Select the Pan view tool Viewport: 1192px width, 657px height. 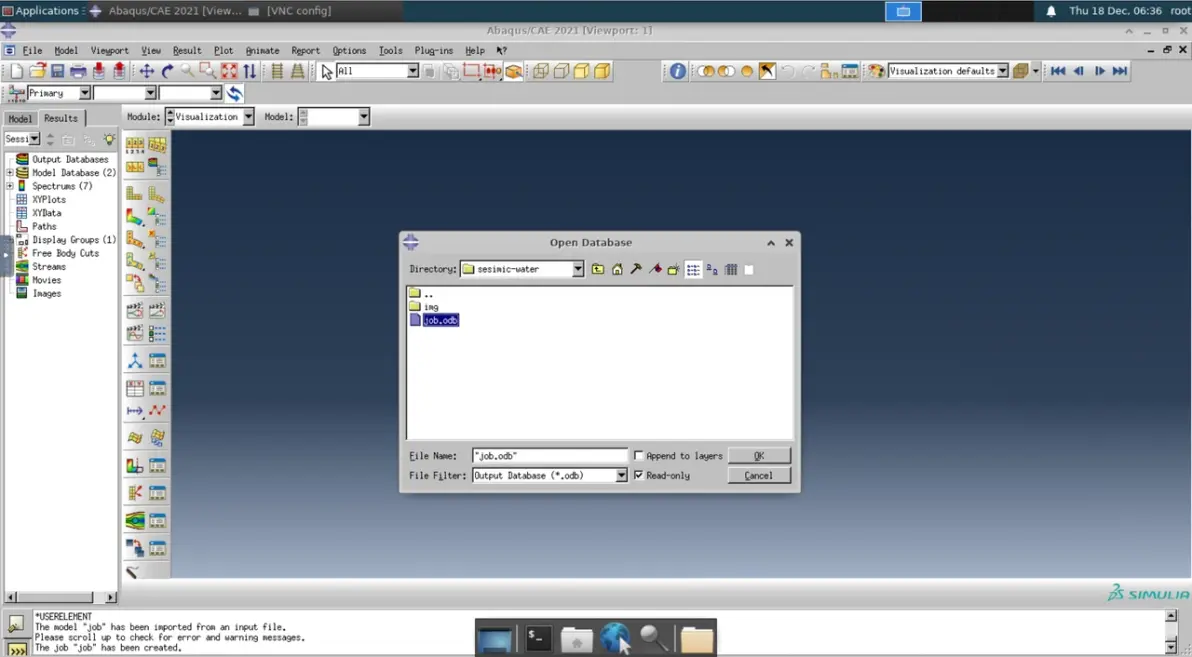click(x=147, y=71)
